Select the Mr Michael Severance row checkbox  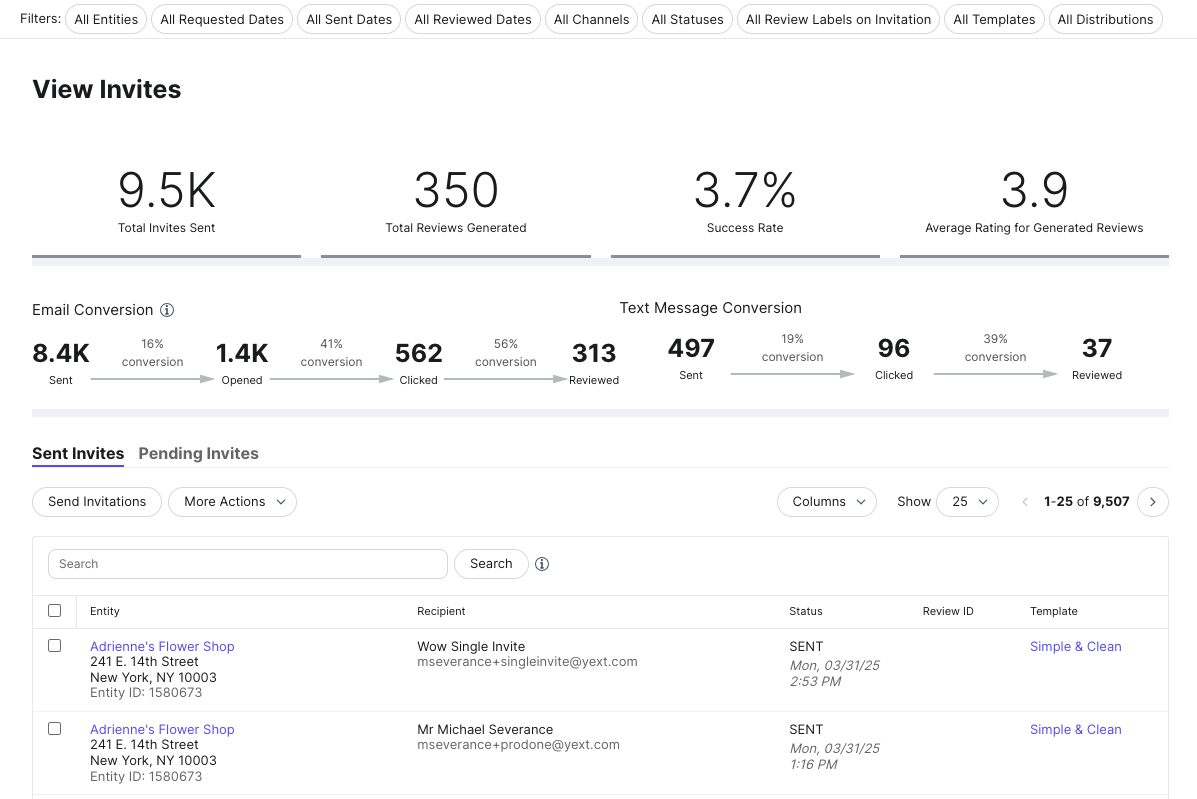click(54, 729)
